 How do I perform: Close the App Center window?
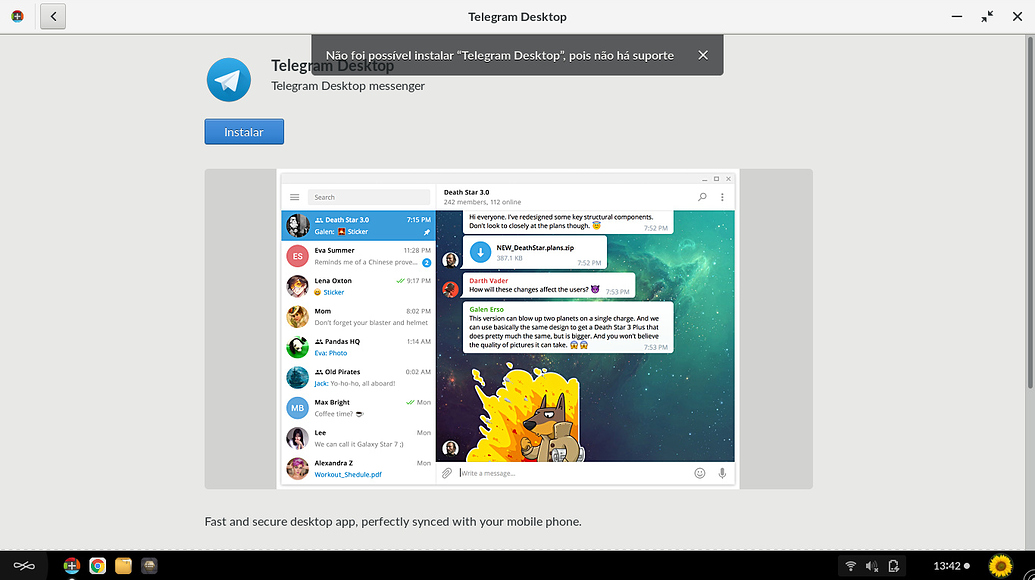coord(1017,17)
